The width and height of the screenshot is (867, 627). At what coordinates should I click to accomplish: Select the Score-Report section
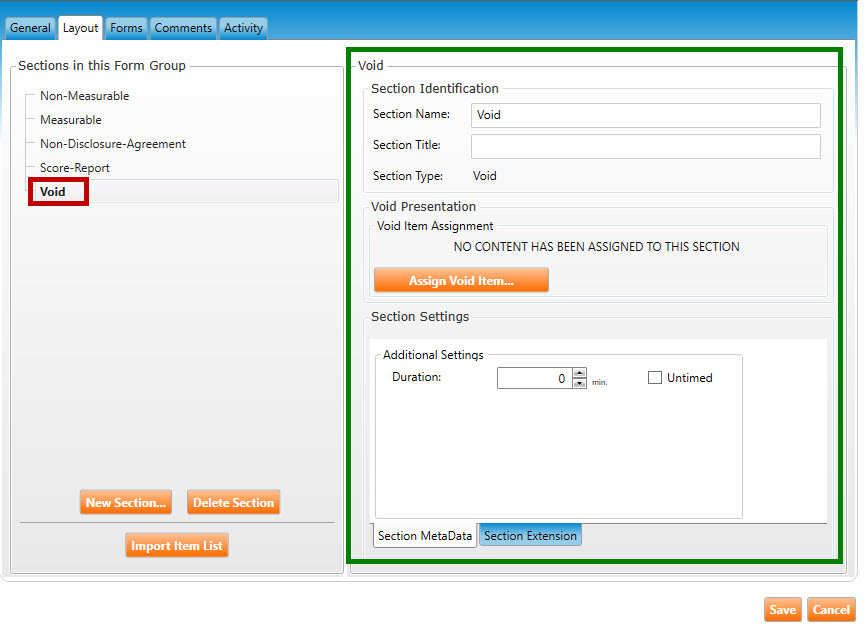74,168
